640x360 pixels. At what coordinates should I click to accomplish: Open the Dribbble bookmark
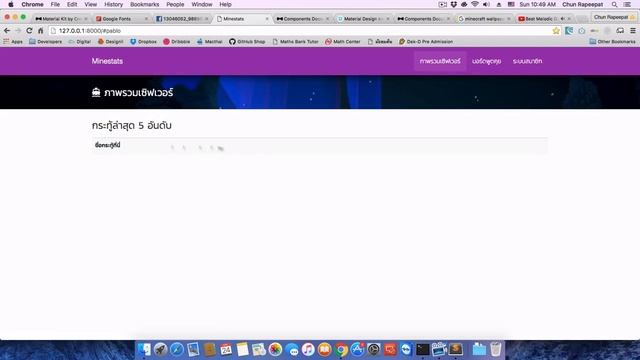click(176, 42)
